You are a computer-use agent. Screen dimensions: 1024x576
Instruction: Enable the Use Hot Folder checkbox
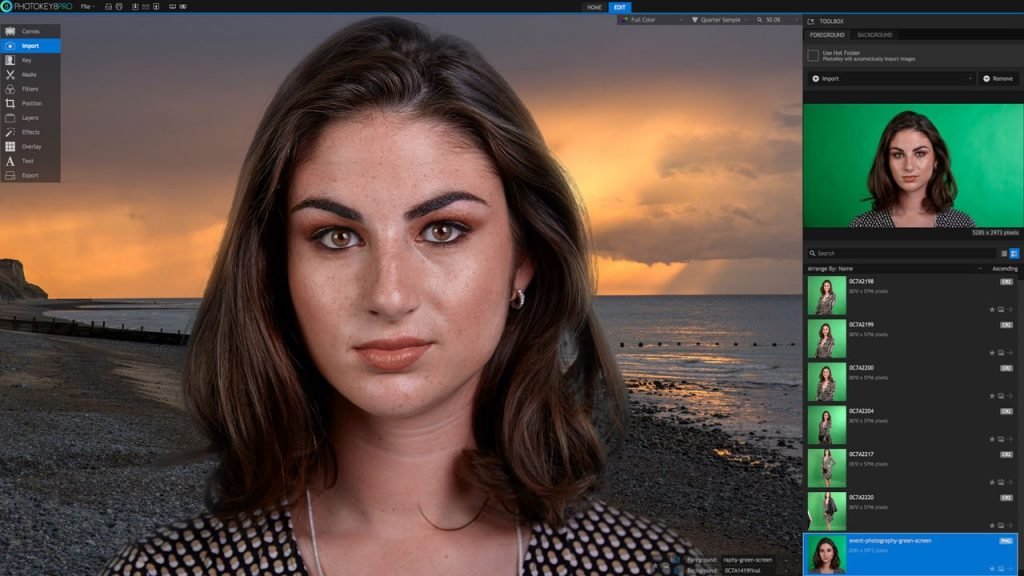[813, 56]
